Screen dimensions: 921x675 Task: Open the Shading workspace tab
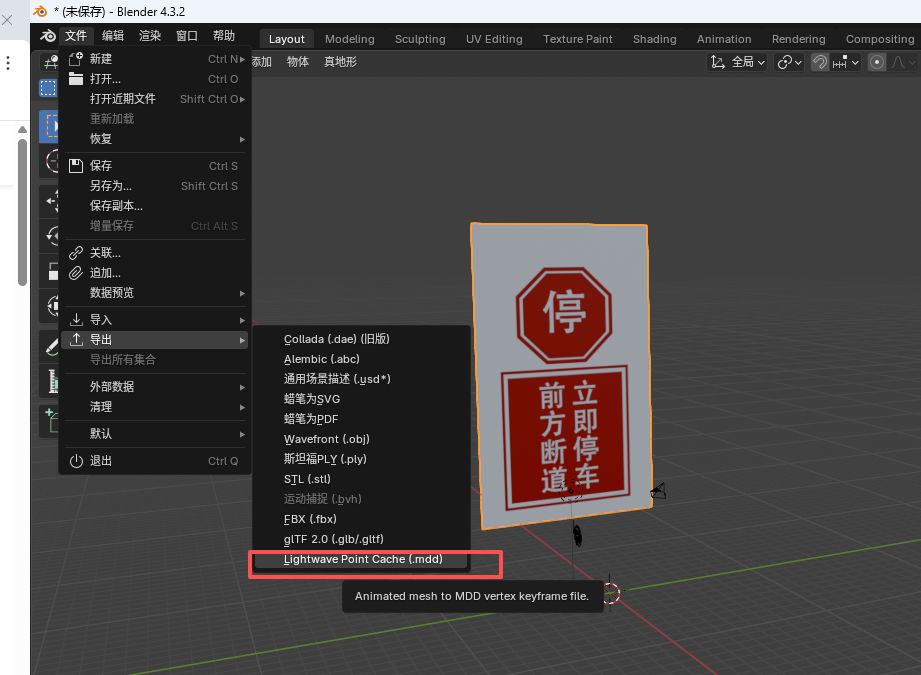point(654,39)
